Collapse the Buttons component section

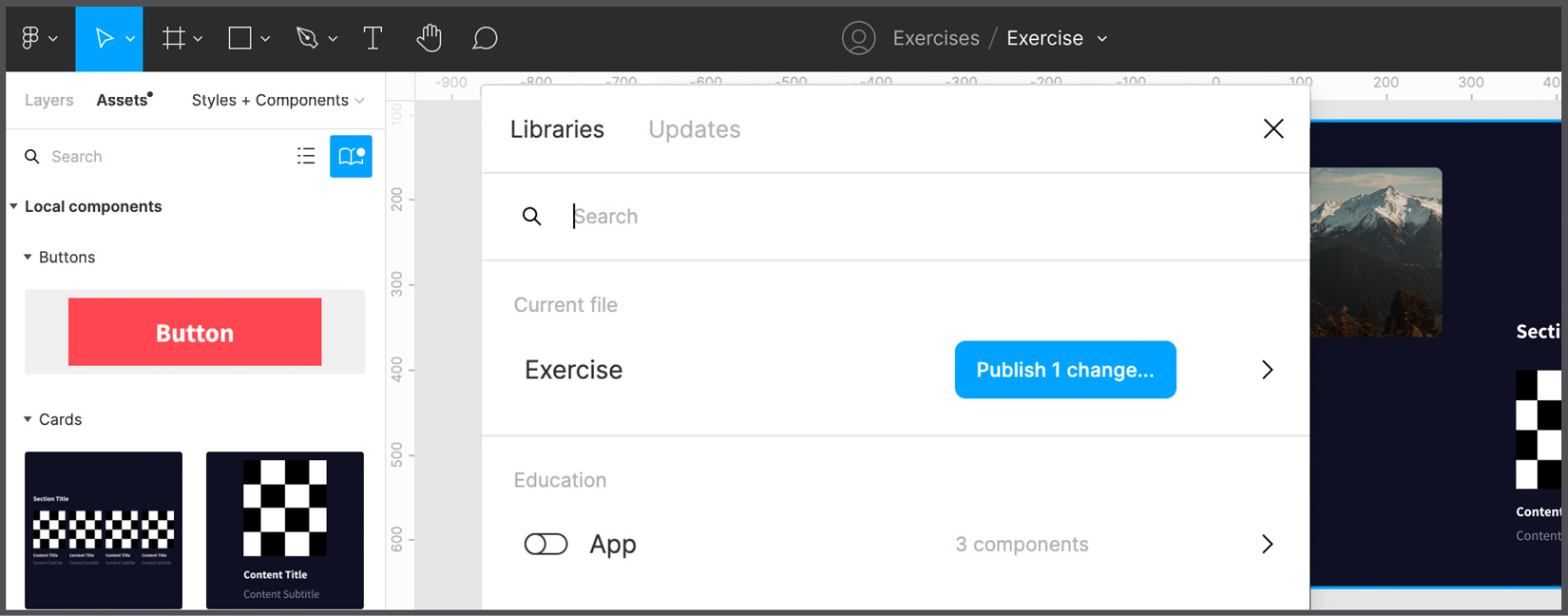tap(27, 257)
